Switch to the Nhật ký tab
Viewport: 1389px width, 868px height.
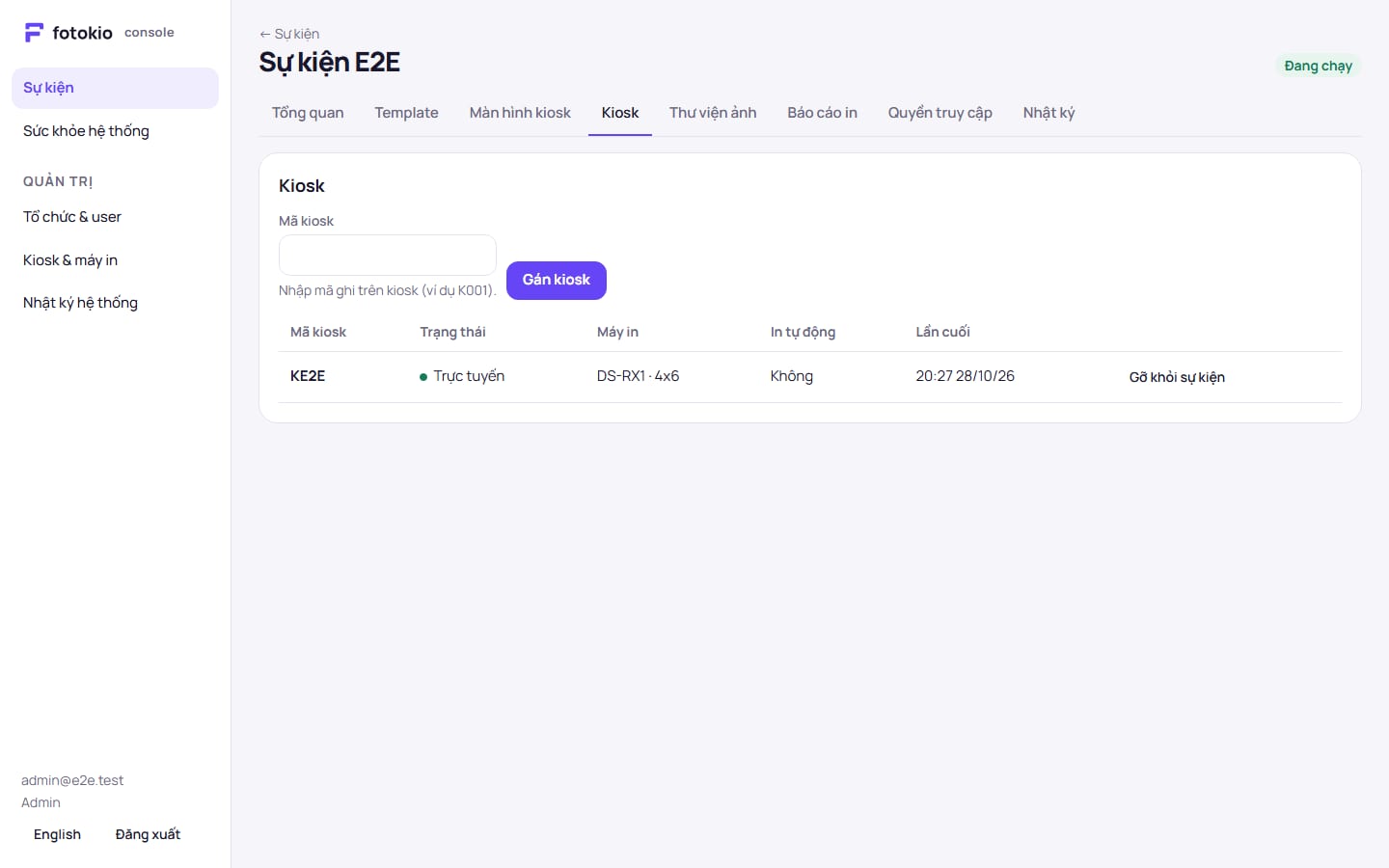click(x=1049, y=113)
